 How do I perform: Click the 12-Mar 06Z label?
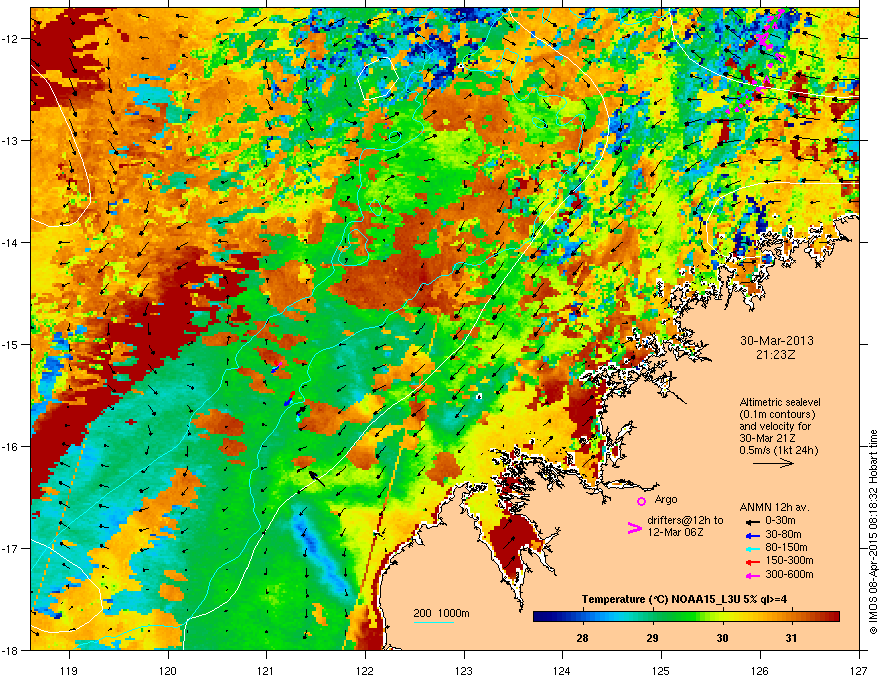click(x=675, y=532)
